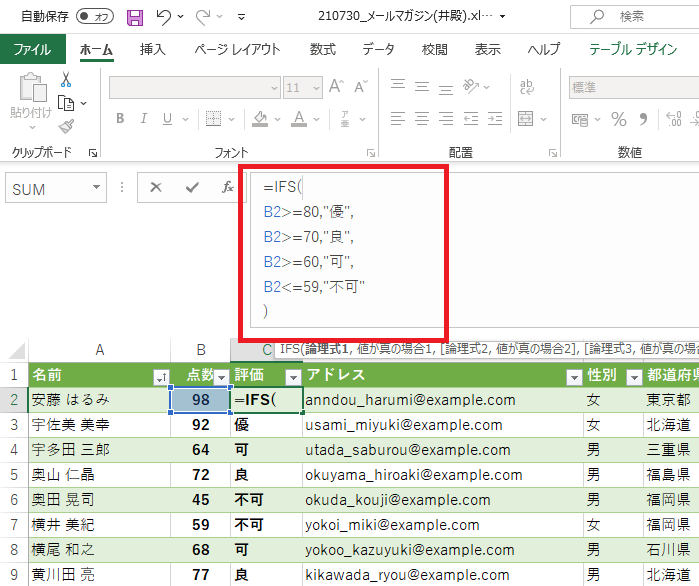Switch to the テーブル デザイン tab

click(x=633, y=49)
